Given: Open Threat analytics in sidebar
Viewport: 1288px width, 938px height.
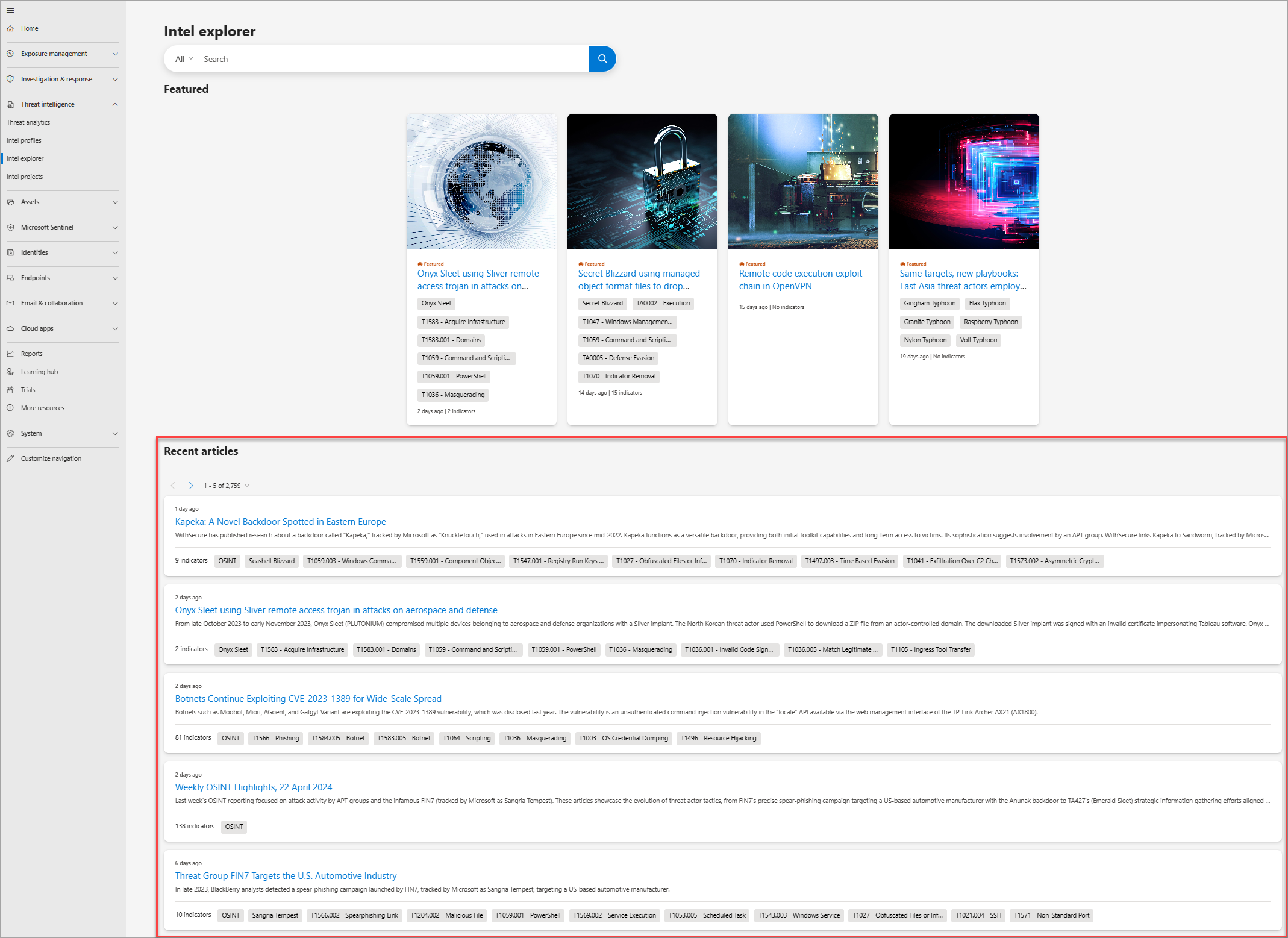Looking at the screenshot, I should (x=28, y=122).
